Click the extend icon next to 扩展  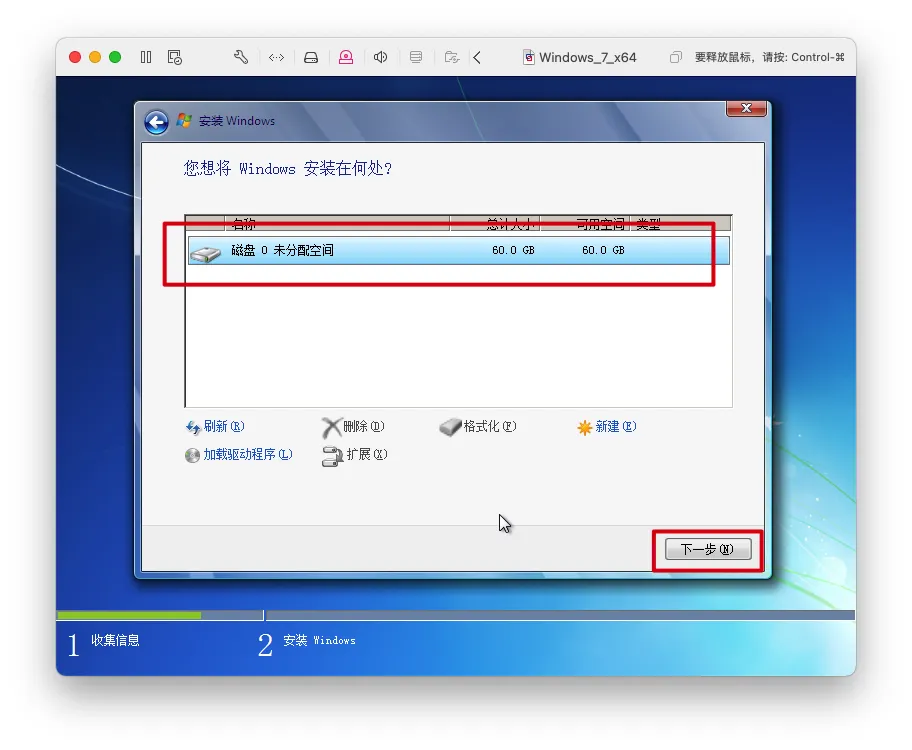click(333, 457)
